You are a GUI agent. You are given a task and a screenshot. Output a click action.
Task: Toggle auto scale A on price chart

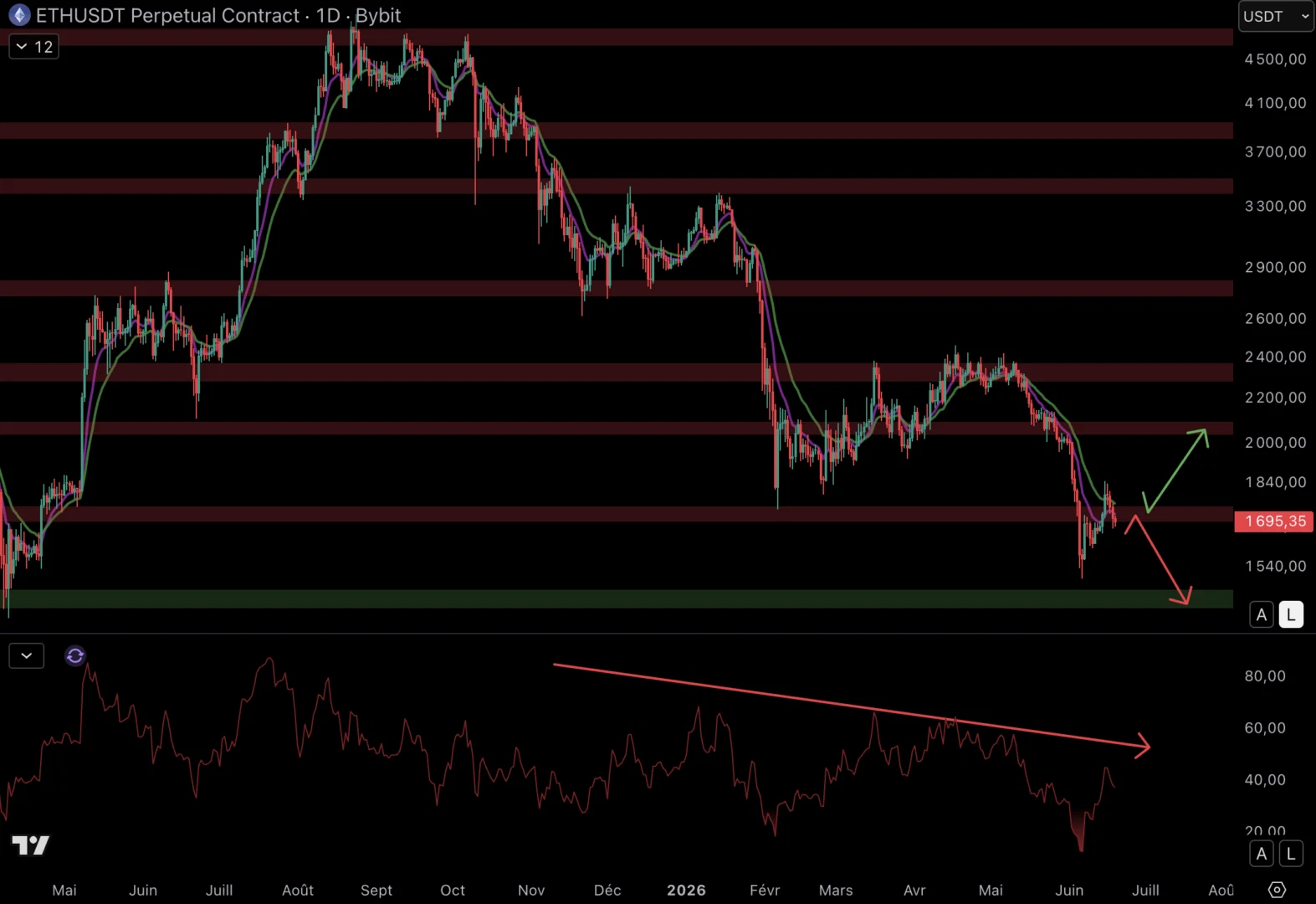click(x=1262, y=615)
